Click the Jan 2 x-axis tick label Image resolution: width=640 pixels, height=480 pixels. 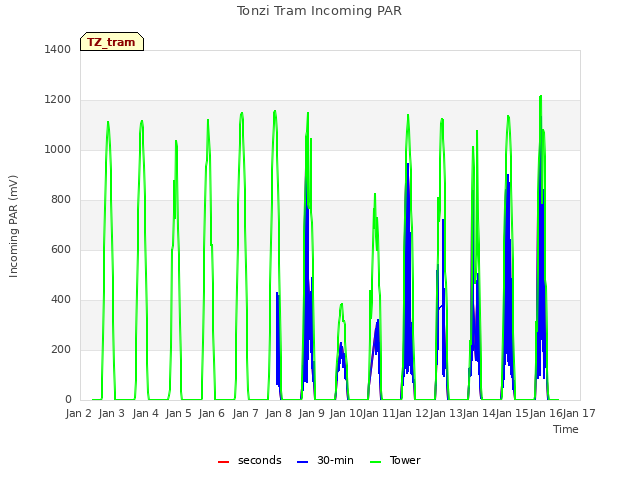(79, 413)
